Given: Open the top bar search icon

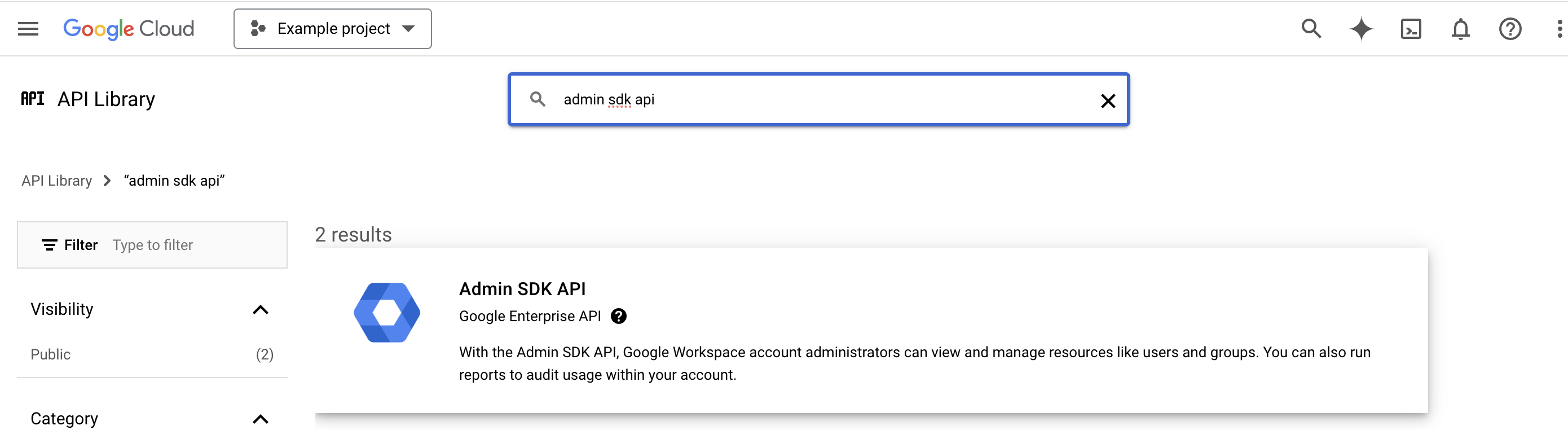Looking at the screenshot, I should pos(1311,29).
